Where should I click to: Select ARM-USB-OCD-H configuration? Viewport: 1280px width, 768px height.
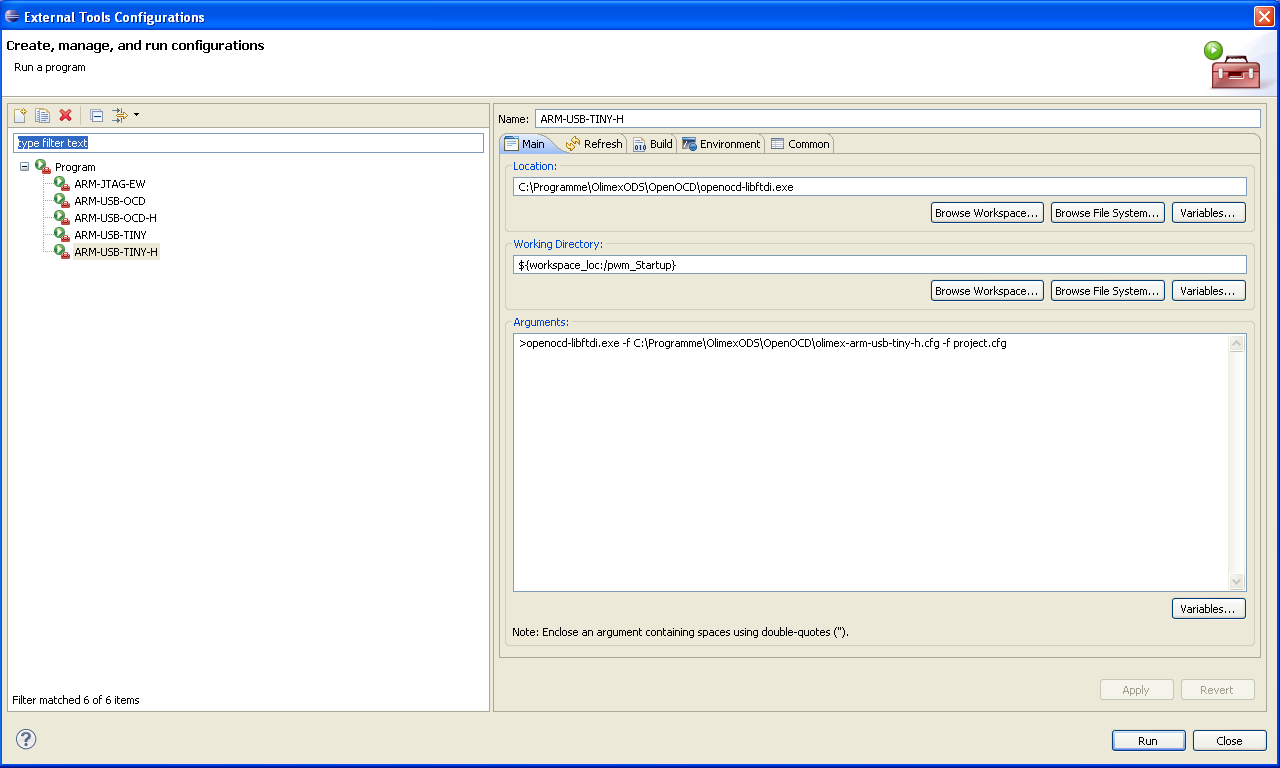tap(115, 218)
